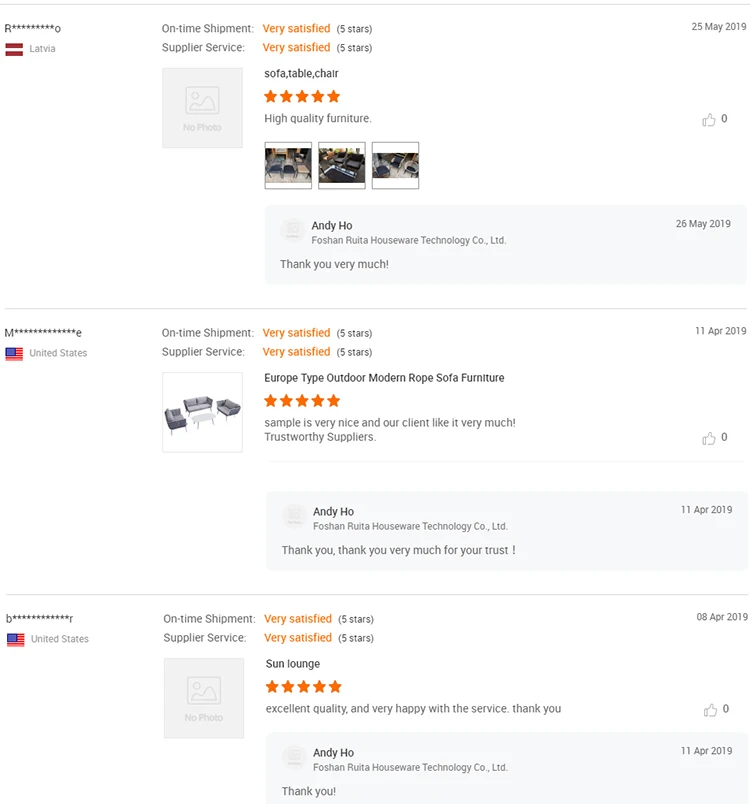Click the five-star rating under sofa,table,chair
This screenshot has height=804, width=750.
pyautogui.click(x=302, y=97)
